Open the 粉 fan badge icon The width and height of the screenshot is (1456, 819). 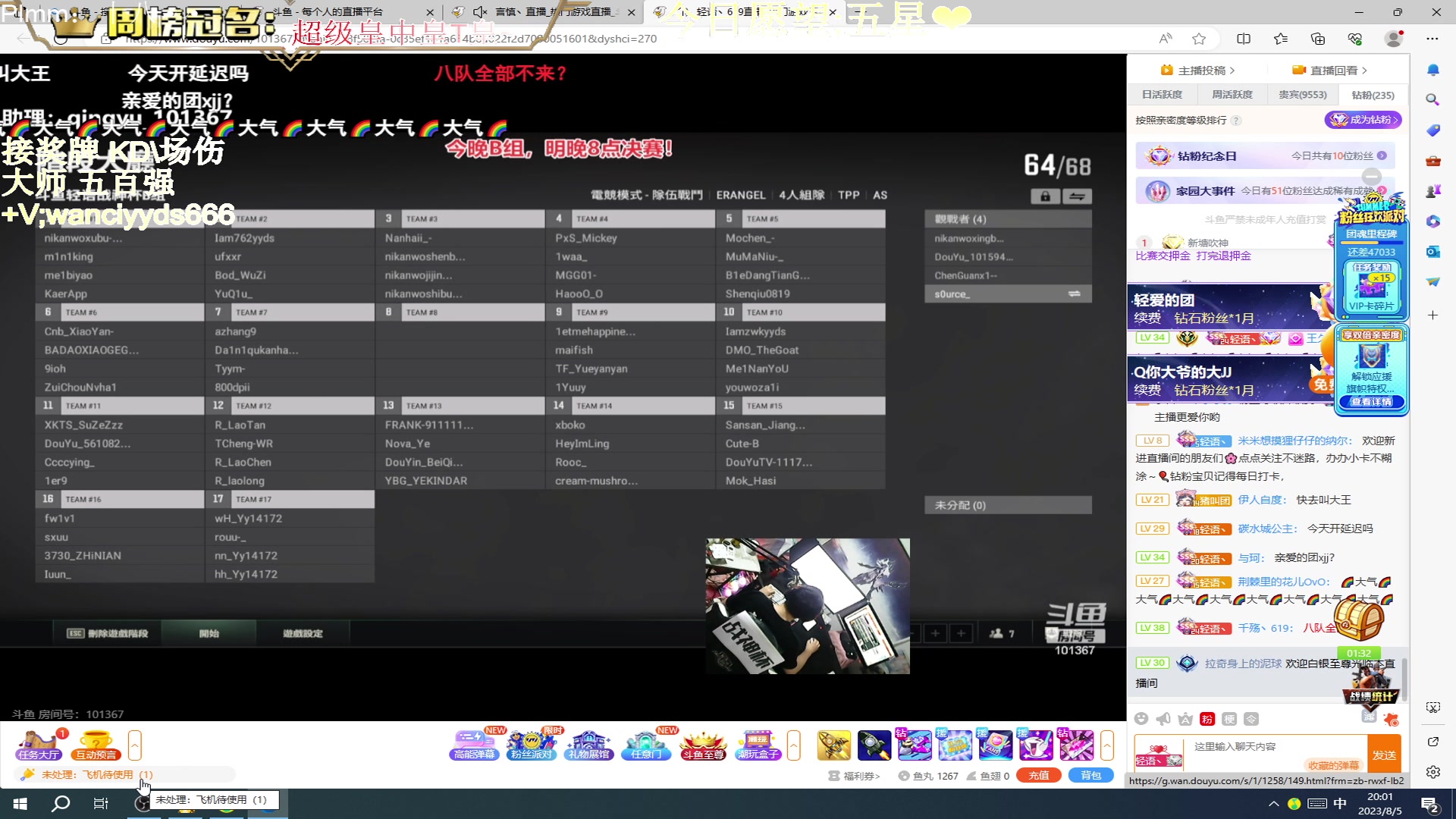point(1207,719)
